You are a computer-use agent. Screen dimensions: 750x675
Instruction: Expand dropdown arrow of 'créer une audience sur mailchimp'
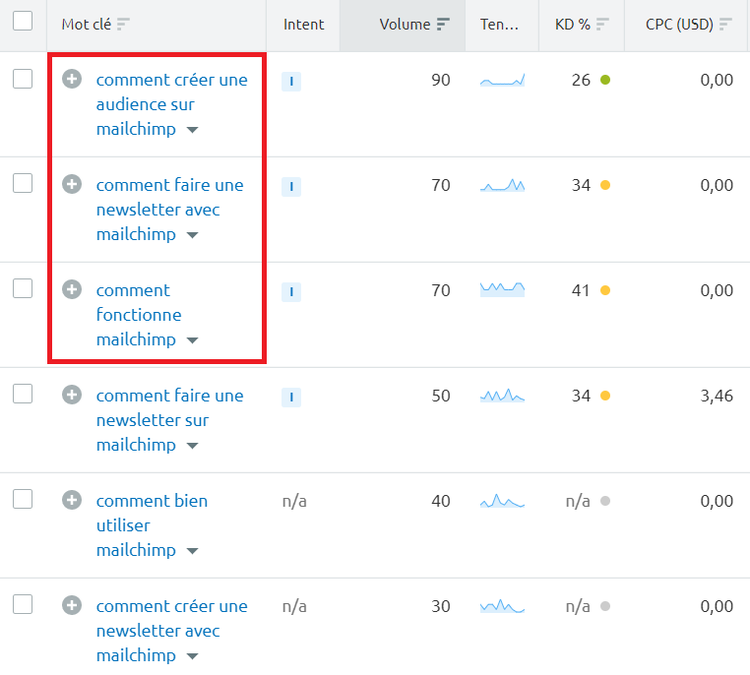(x=192, y=130)
